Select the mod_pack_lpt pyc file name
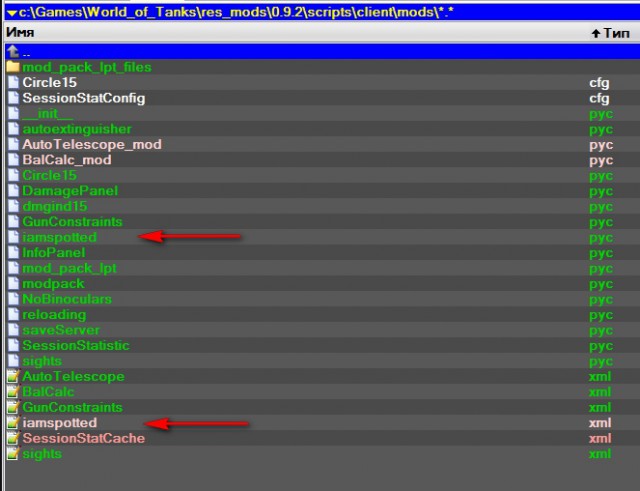 (69, 269)
